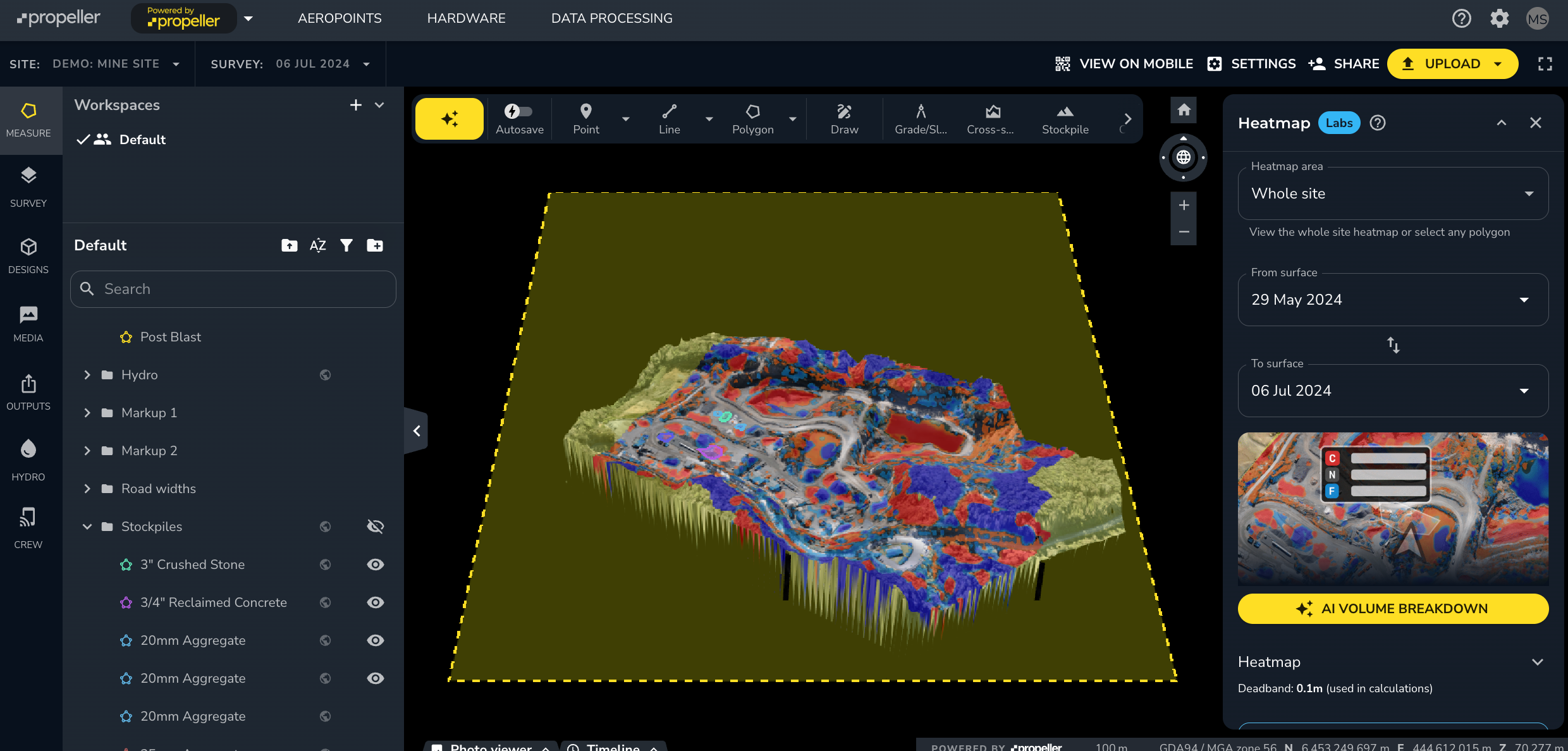Add a new workspace
The image size is (1568, 751).
(356, 105)
